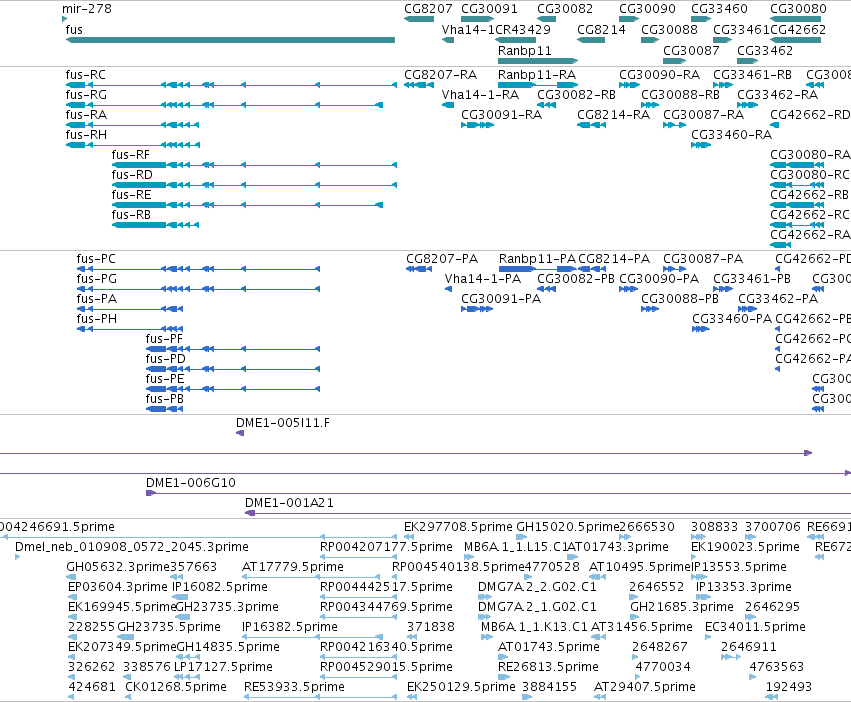Open the CG33460-RA transcript label
Viewport: 851px width, 702px height.
(x=732, y=135)
